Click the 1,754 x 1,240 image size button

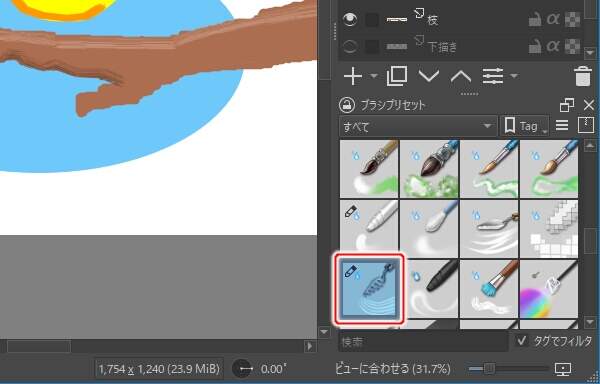(x=159, y=369)
